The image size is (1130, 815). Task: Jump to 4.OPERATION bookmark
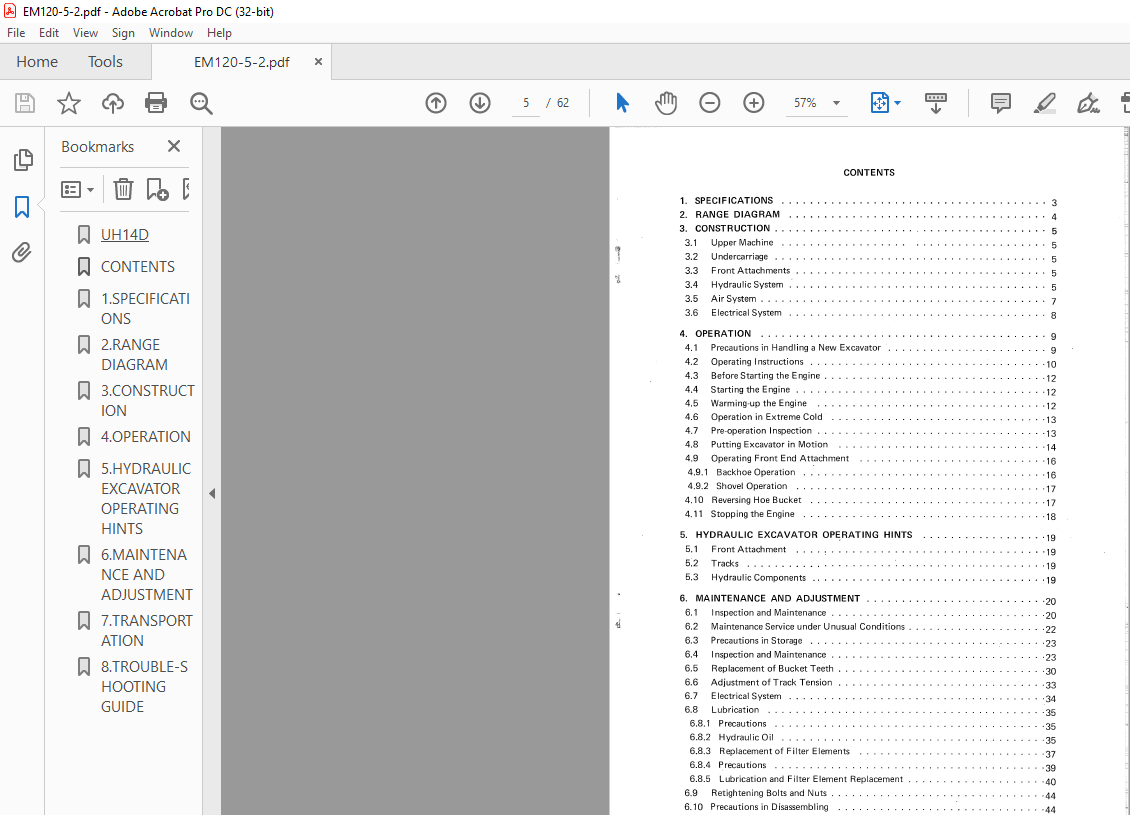[x=146, y=437]
